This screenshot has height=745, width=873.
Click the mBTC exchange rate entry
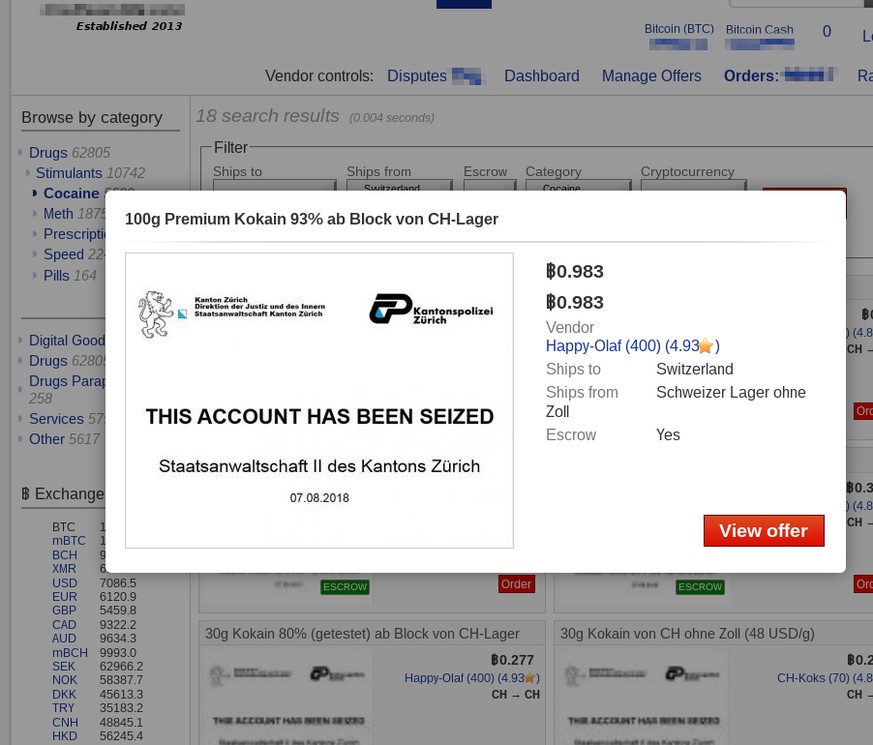[69, 541]
